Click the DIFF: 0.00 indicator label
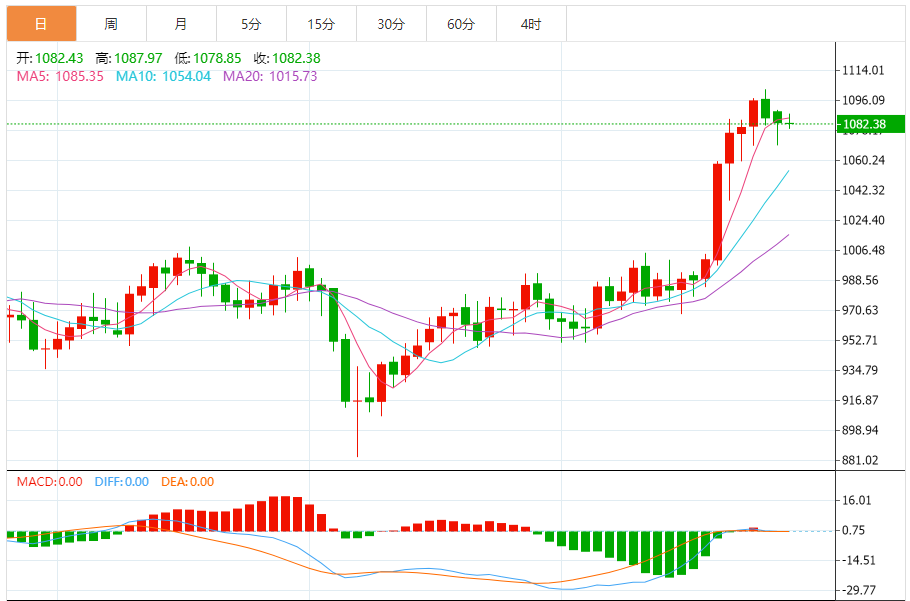The height and width of the screenshot is (601, 910). [x=121, y=481]
